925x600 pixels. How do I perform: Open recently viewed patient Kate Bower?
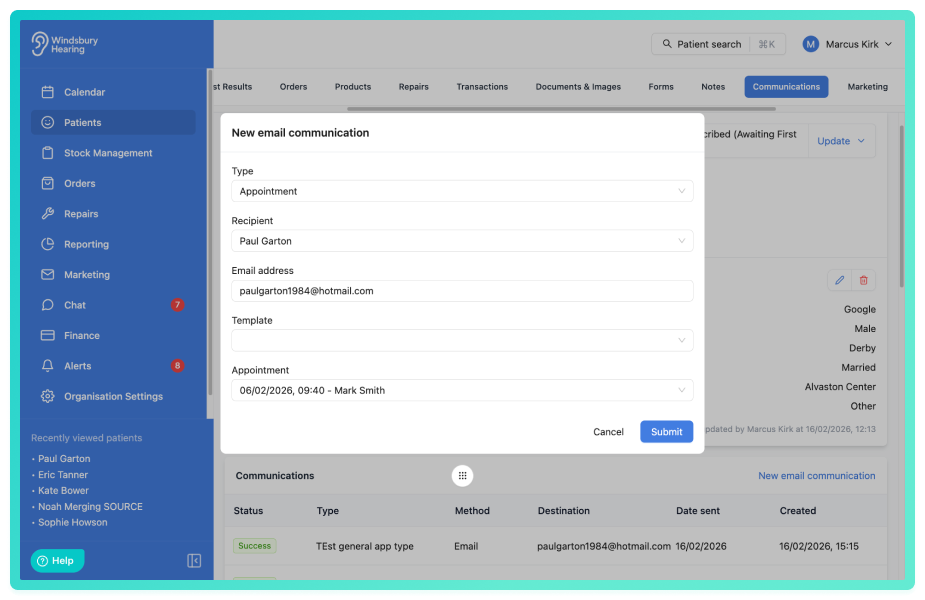pos(63,490)
